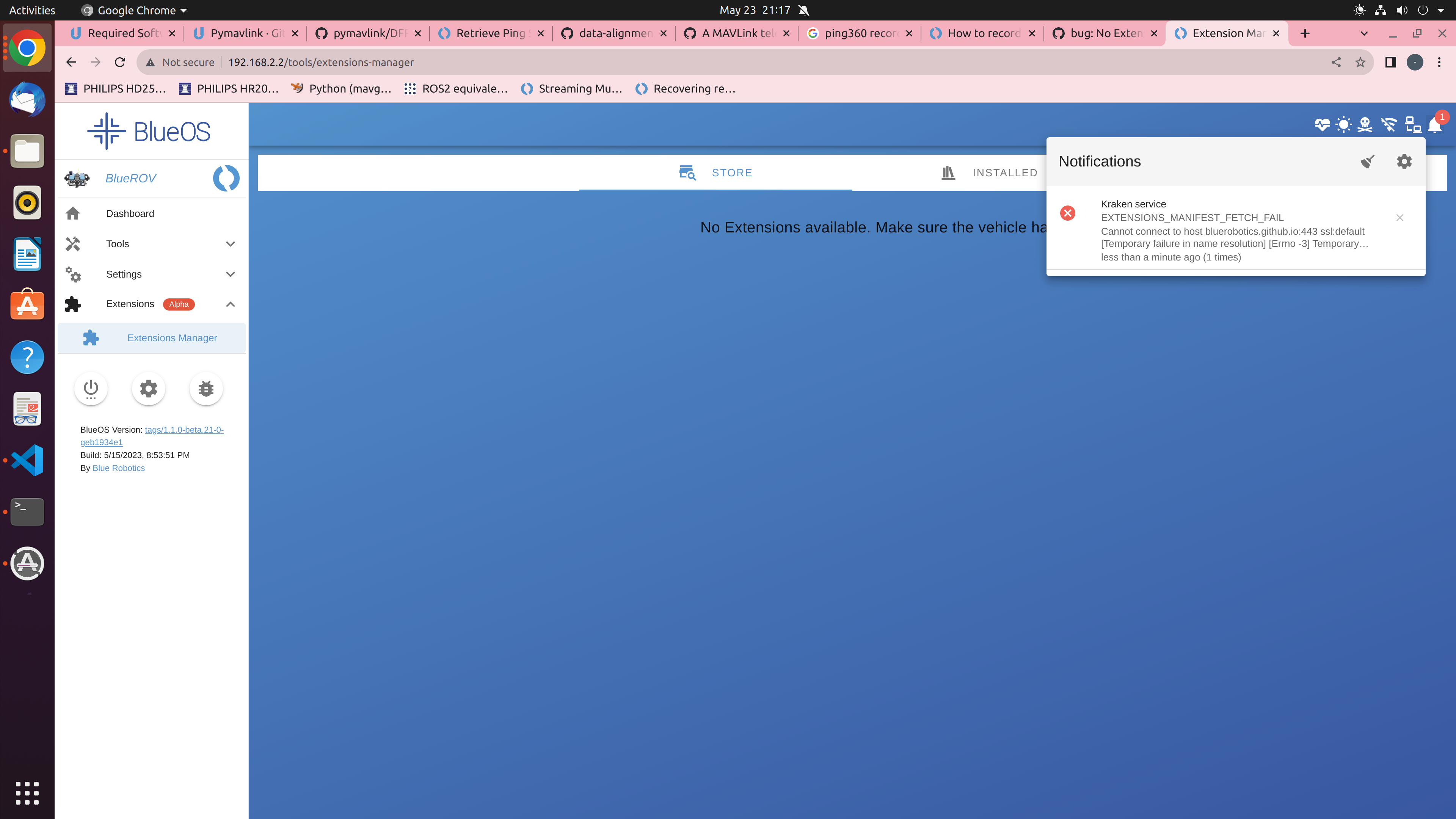Click the skull-and-crossbones pirate mode icon
This screenshot has height=819, width=1456.
[x=1365, y=125]
